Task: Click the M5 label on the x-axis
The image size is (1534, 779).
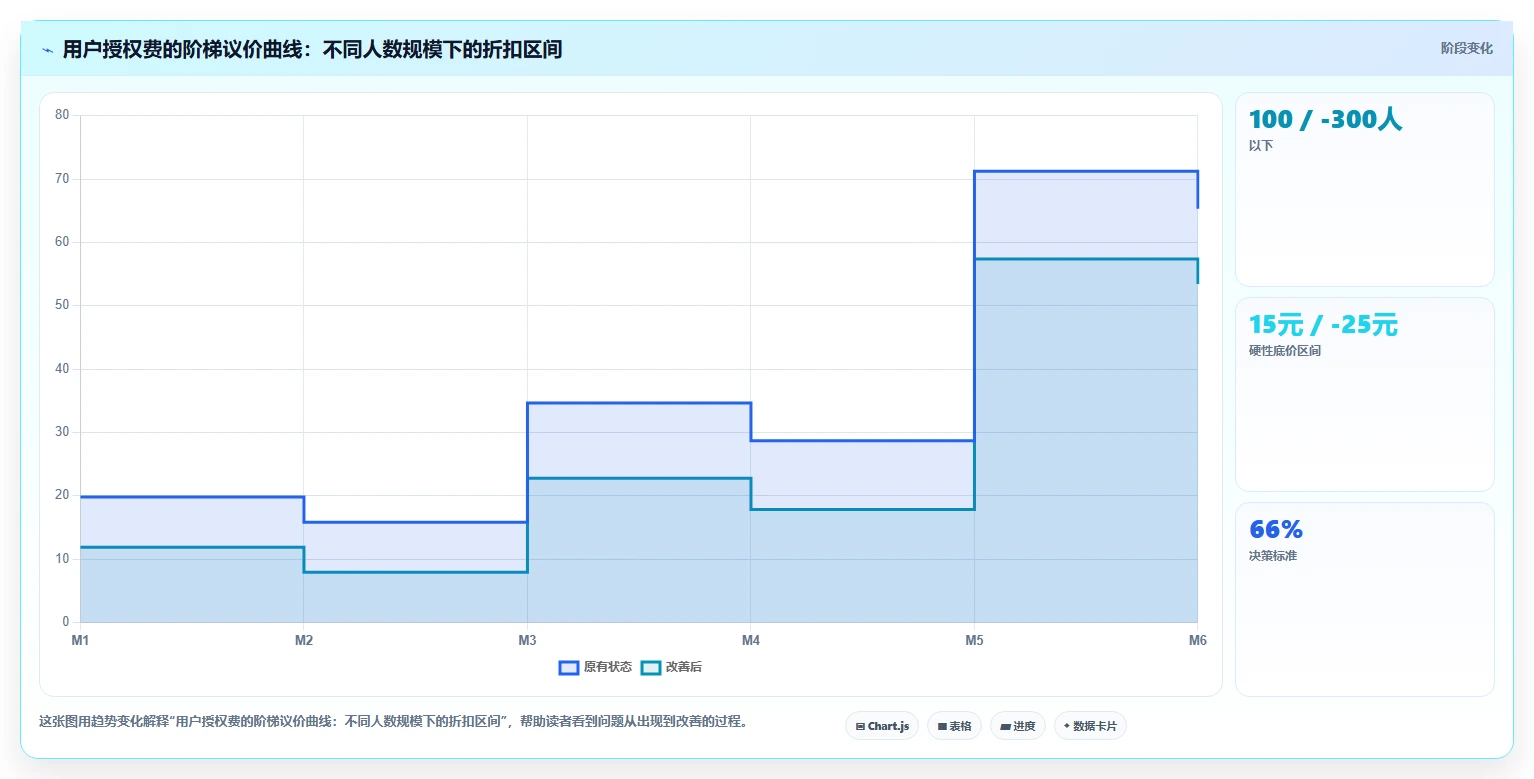Action: (x=974, y=641)
